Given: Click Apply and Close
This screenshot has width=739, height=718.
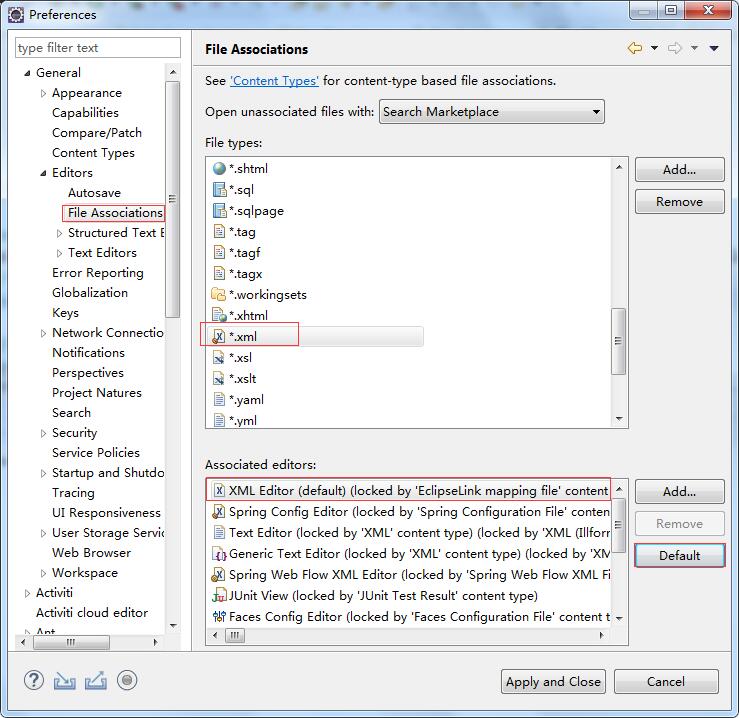Looking at the screenshot, I should [553, 681].
